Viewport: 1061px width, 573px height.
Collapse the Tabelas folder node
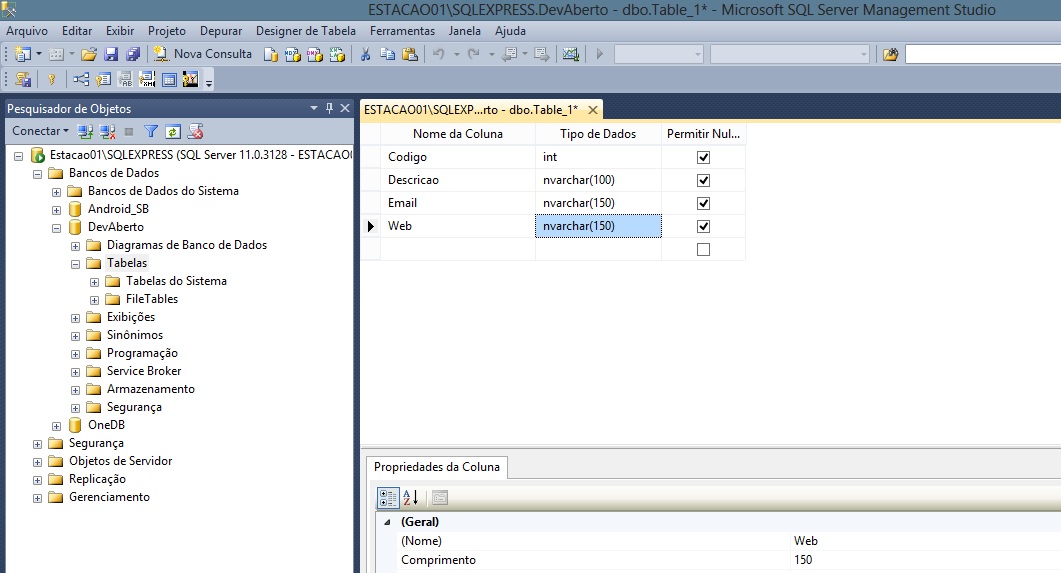click(76, 264)
